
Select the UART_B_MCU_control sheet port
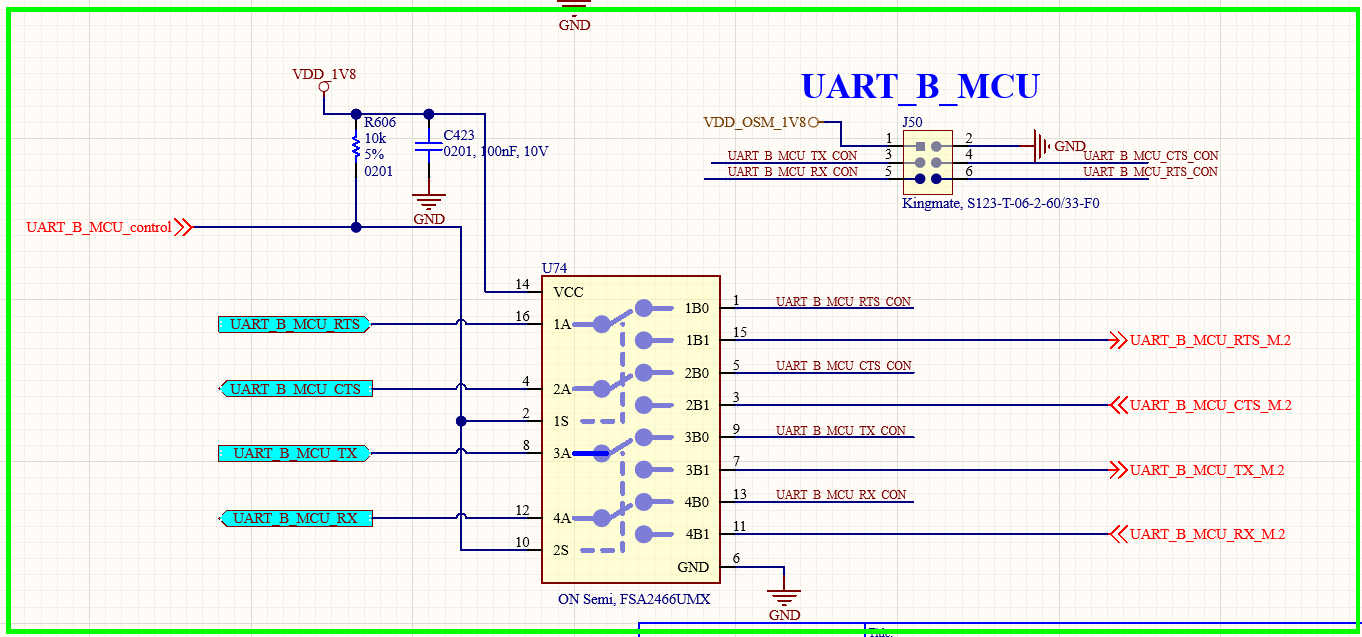[107, 227]
